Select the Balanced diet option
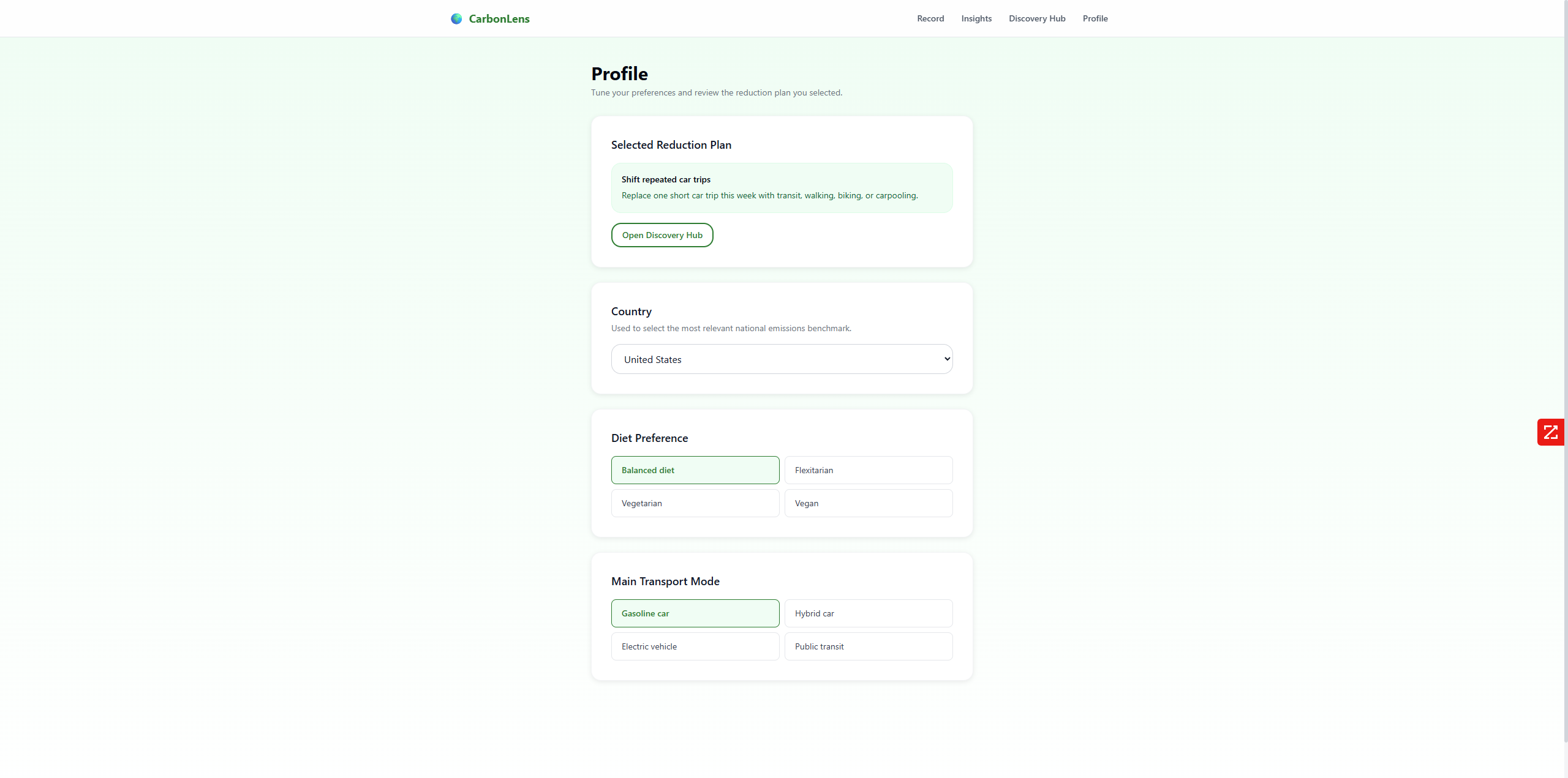The image size is (1568, 778). click(x=695, y=470)
